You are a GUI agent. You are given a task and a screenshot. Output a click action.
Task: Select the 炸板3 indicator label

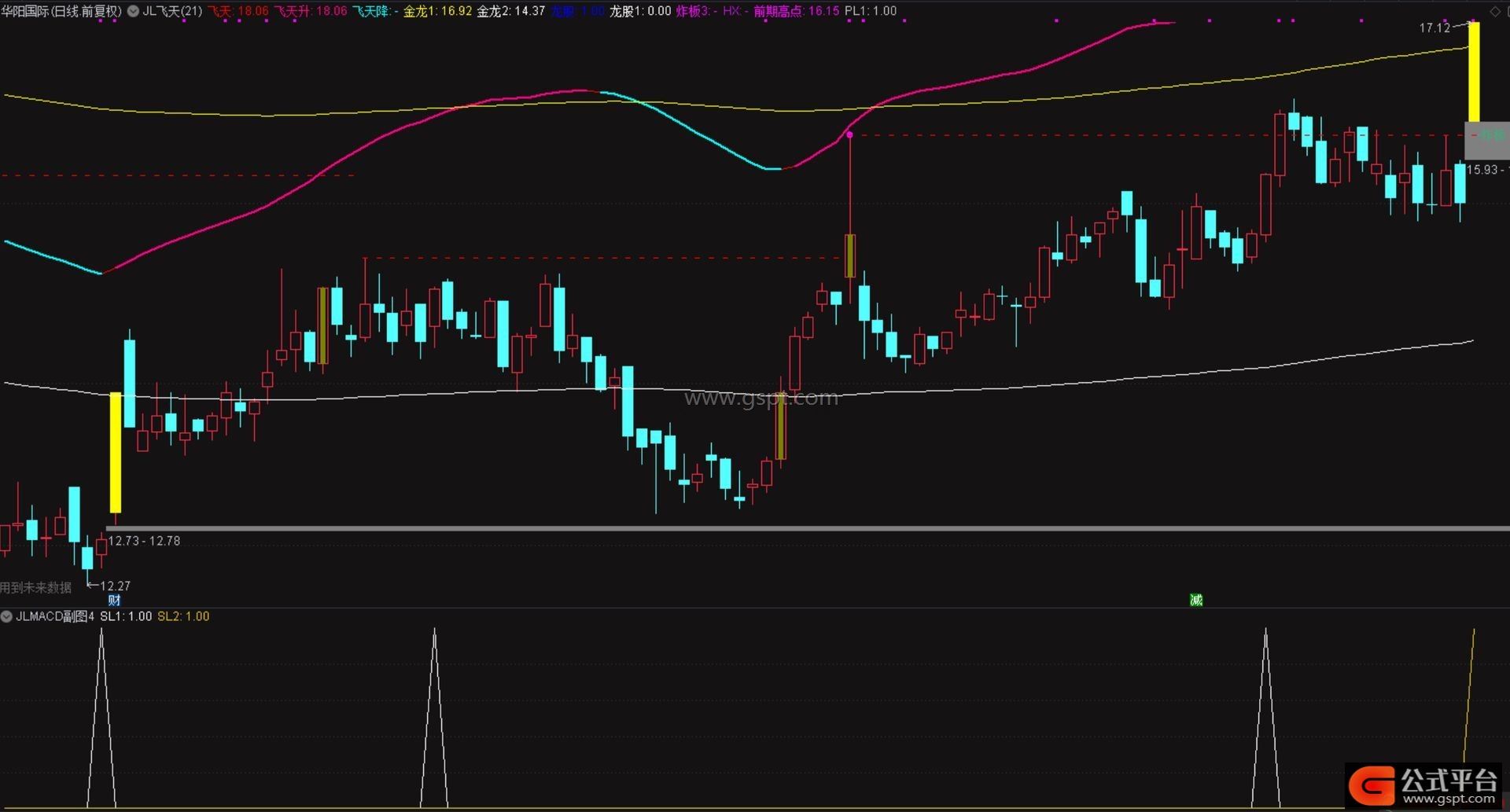coord(697,11)
